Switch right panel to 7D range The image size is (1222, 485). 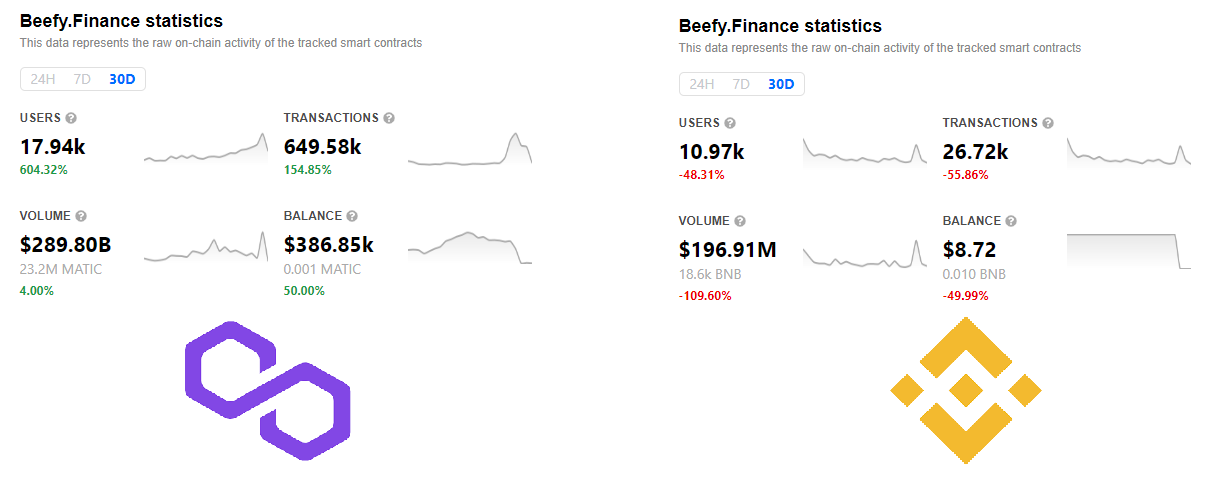(741, 84)
